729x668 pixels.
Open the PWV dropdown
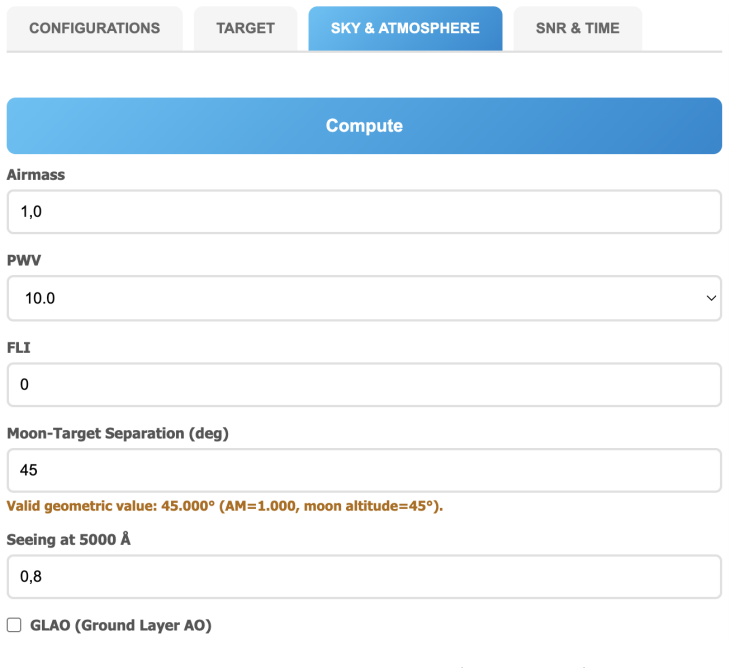point(364,298)
